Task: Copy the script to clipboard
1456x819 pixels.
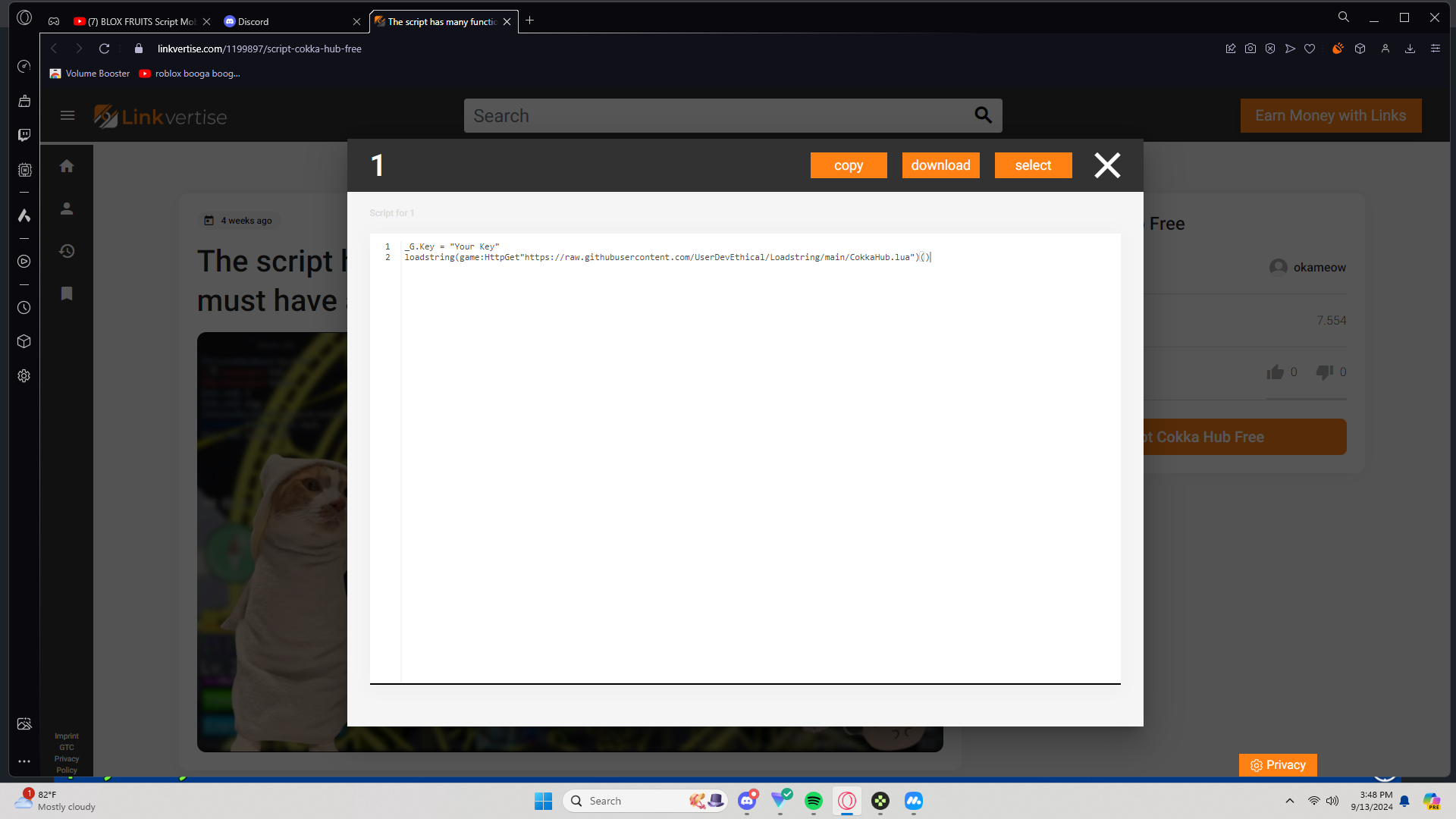Action: [849, 165]
